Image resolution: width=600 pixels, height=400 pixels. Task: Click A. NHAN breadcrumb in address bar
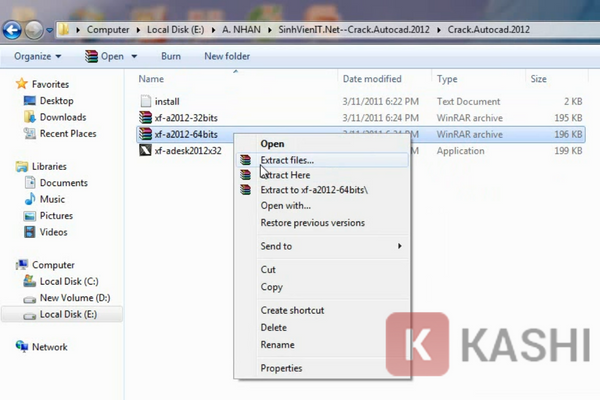[x=241, y=29]
